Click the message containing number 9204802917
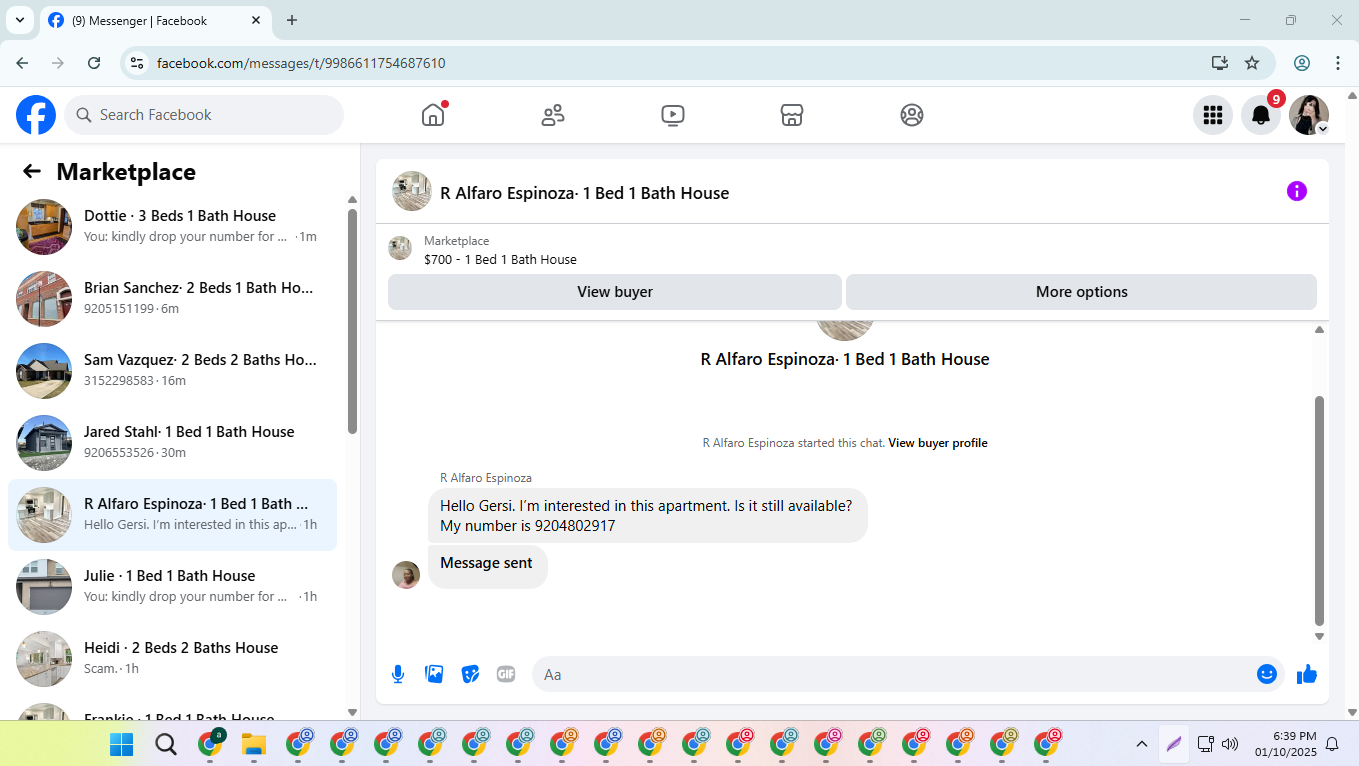This screenshot has width=1359, height=766. point(647,515)
